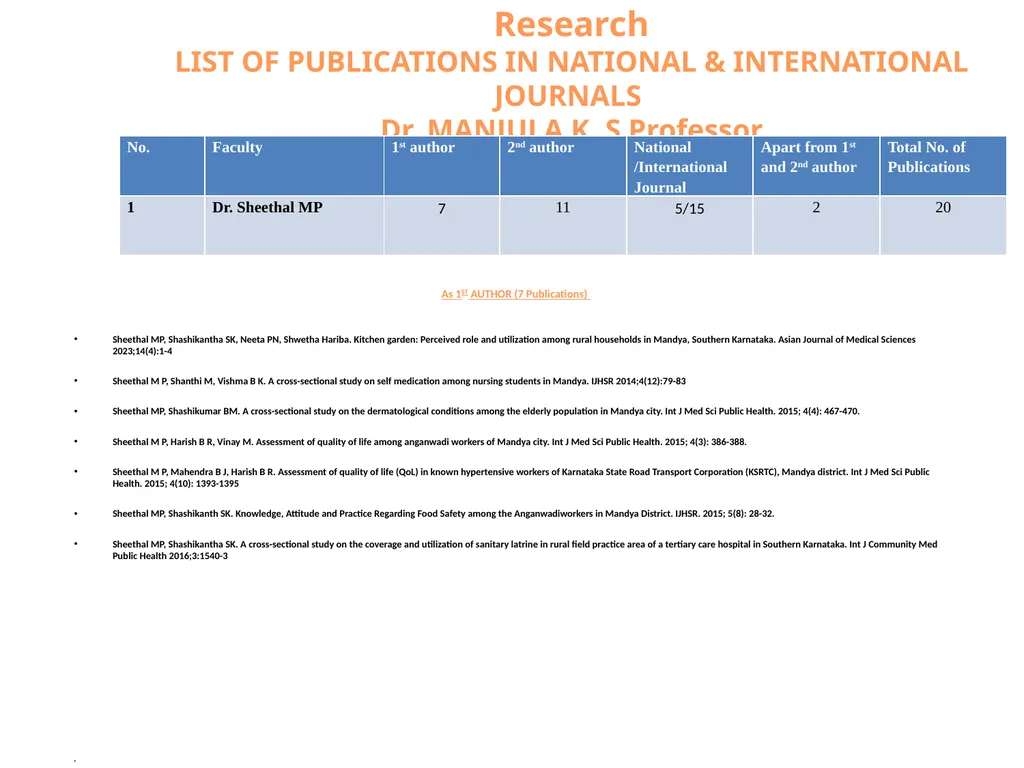Click 'National /International Journal' column header

(x=690, y=166)
